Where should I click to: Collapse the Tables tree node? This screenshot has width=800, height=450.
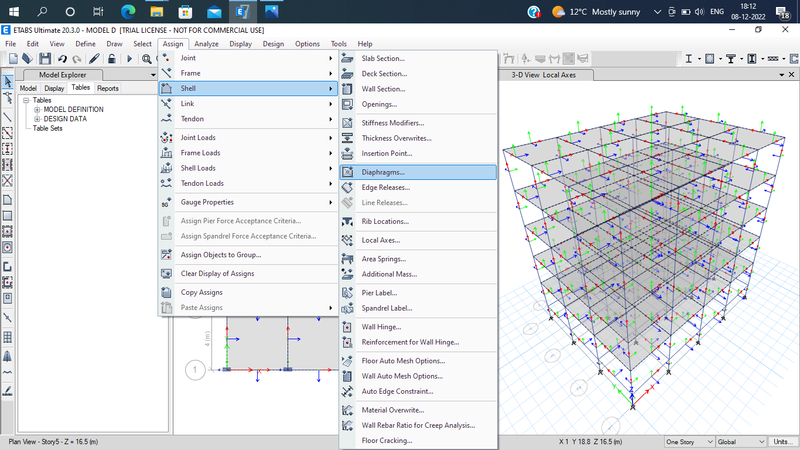pyautogui.click(x=26, y=101)
